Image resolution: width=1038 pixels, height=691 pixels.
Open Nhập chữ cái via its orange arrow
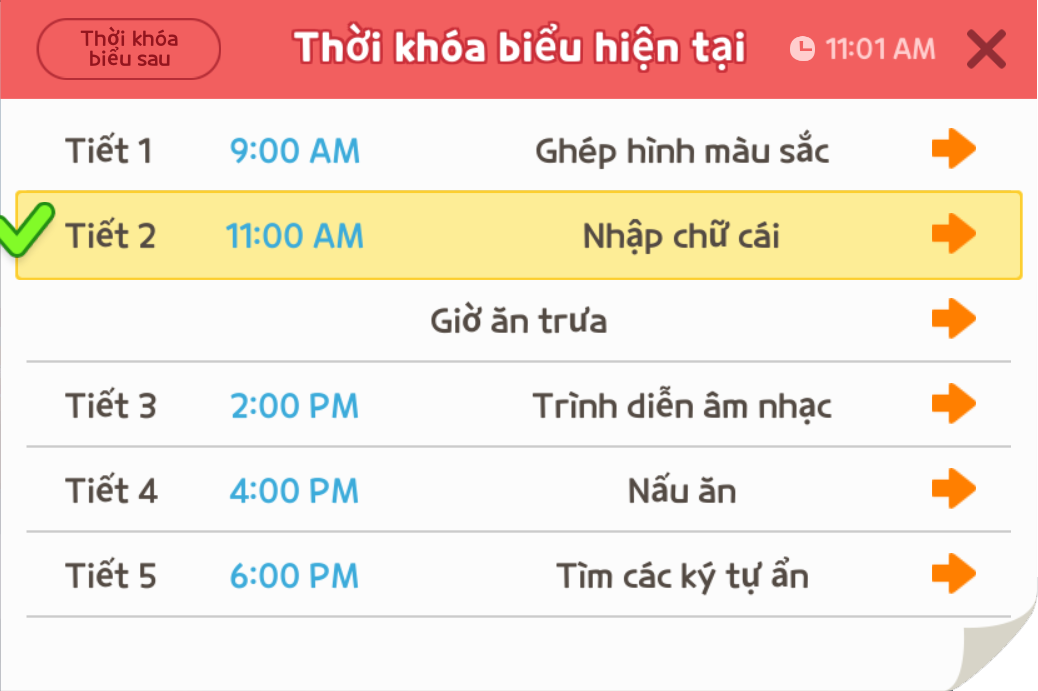point(953,234)
